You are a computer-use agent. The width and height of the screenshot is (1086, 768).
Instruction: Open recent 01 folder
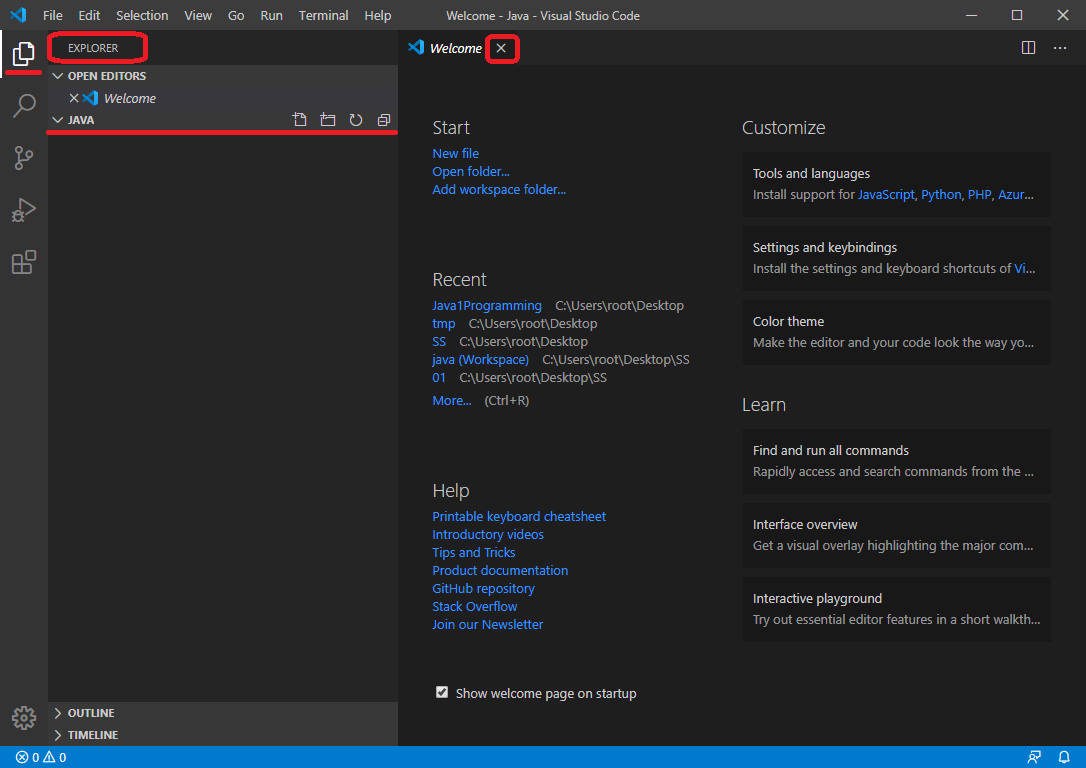439,377
